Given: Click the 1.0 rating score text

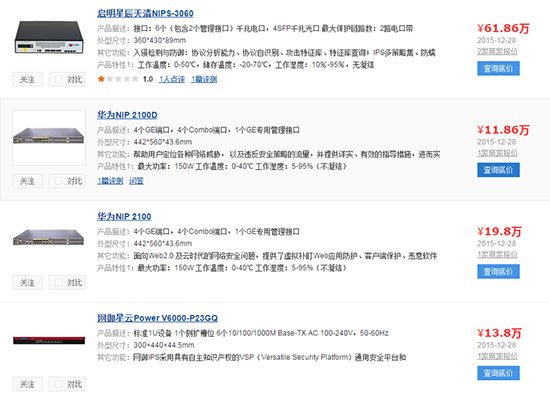Looking at the screenshot, I should (148, 79).
